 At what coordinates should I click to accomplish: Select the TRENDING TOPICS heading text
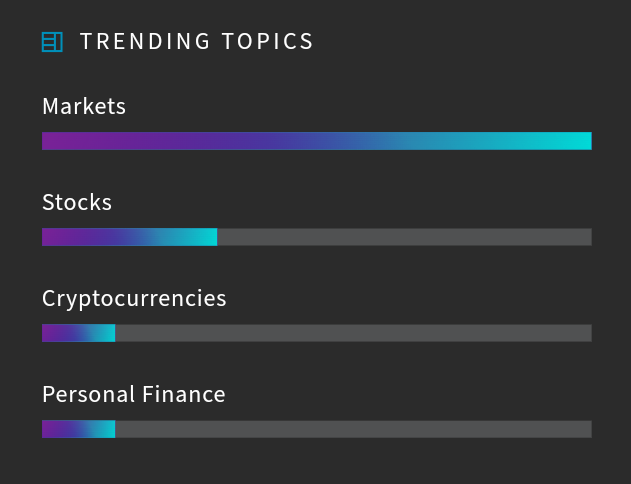(196, 41)
